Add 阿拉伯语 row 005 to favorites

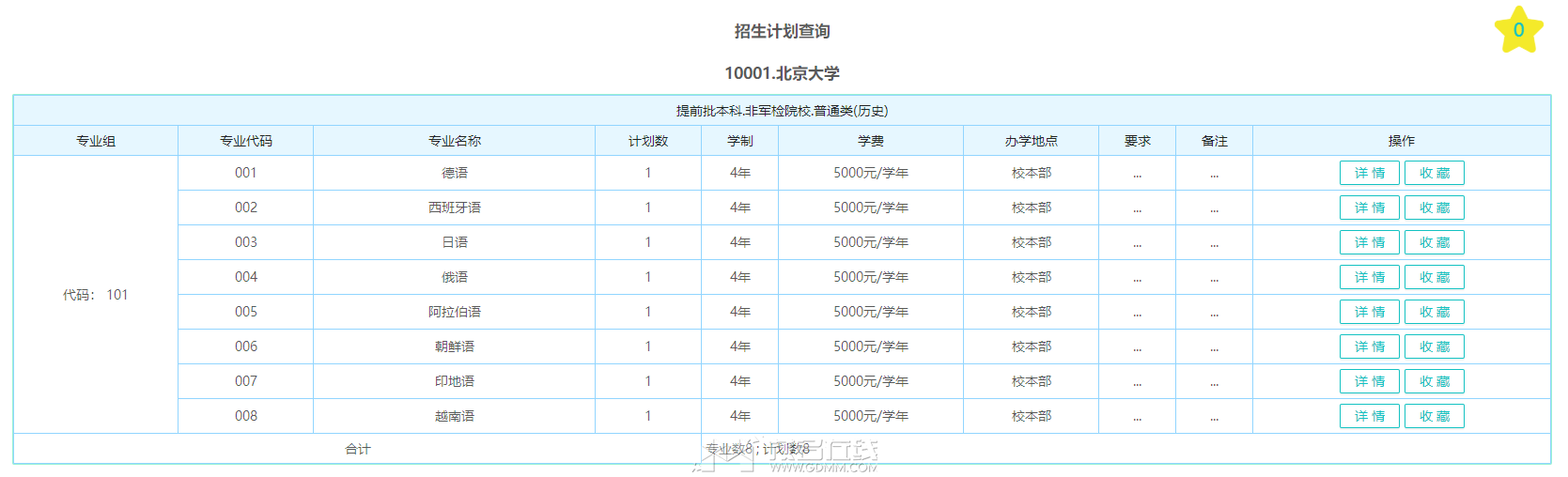1434,312
